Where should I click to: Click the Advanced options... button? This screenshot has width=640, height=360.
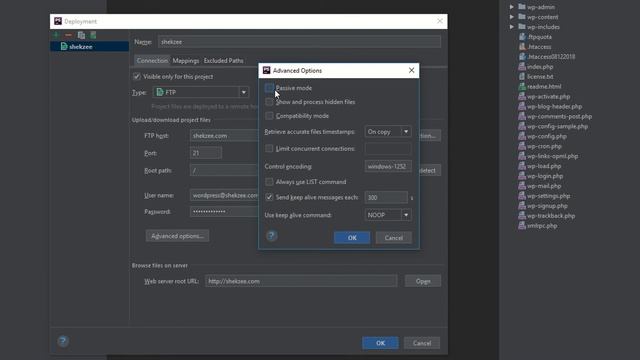(177, 236)
